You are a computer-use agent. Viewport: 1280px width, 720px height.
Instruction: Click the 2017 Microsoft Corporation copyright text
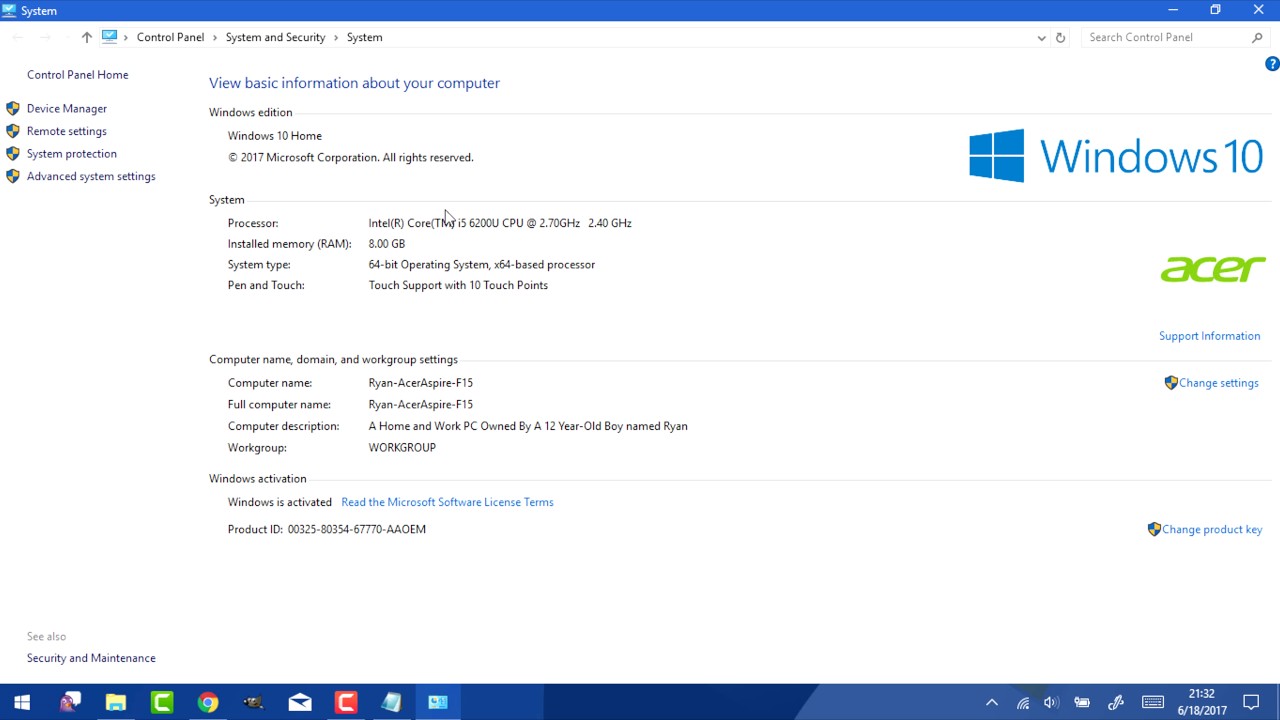[351, 157]
